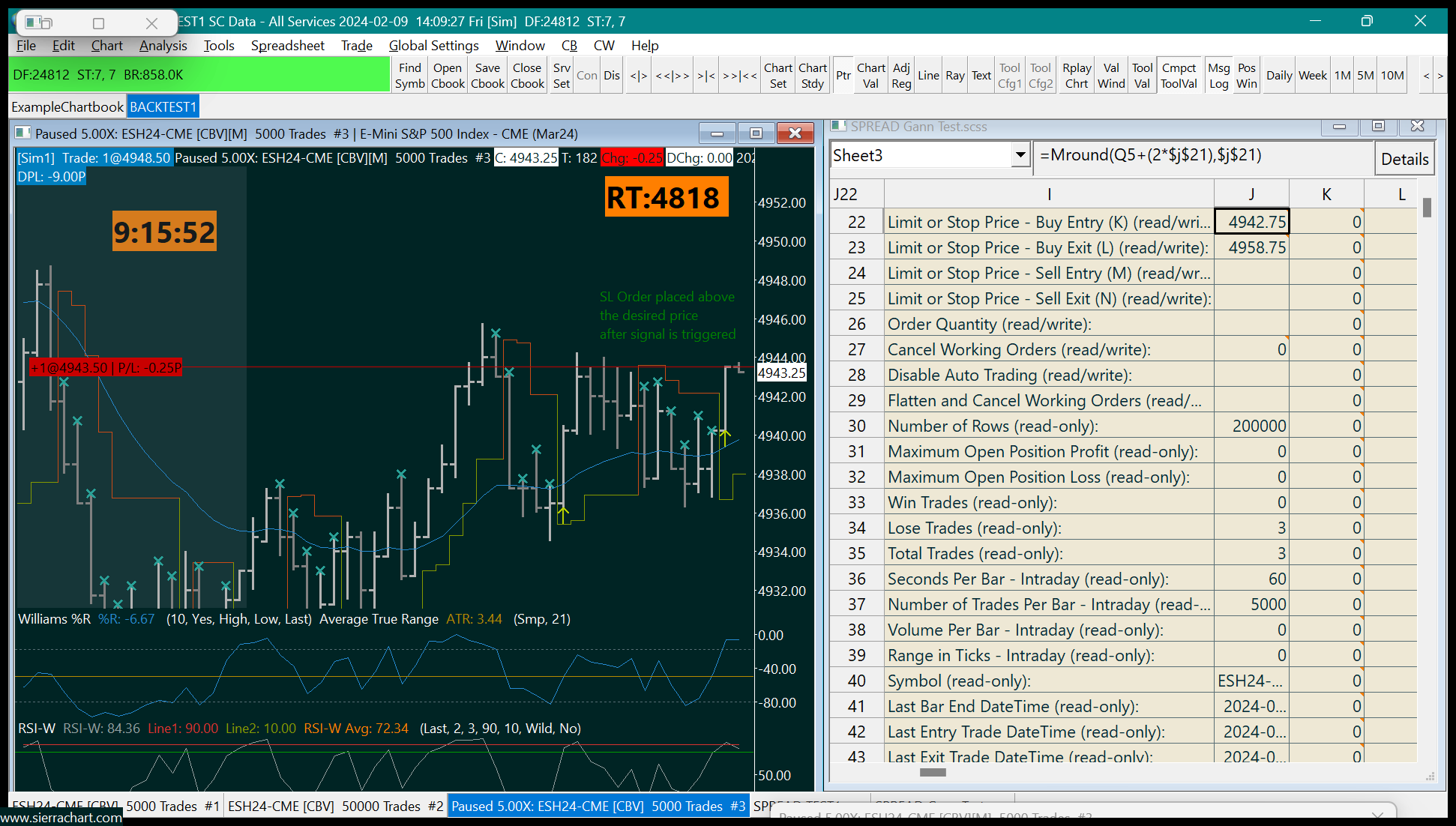Viewport: 1456px width, 826px height.
Task: Open Chart Studies via Chart Stdy button
Action: pyautogui.click(x=812, y=76)
